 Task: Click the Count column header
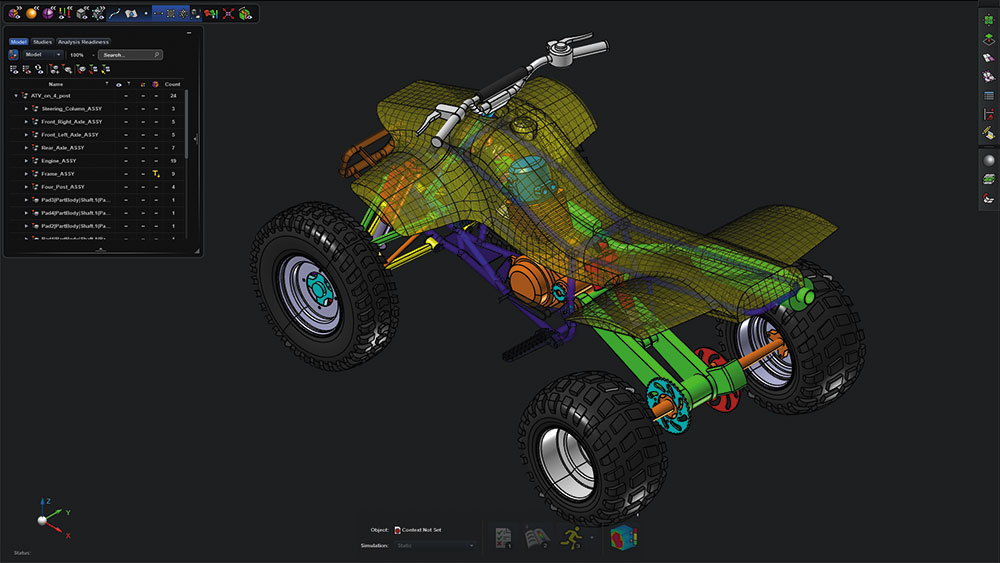click(172, 84)
